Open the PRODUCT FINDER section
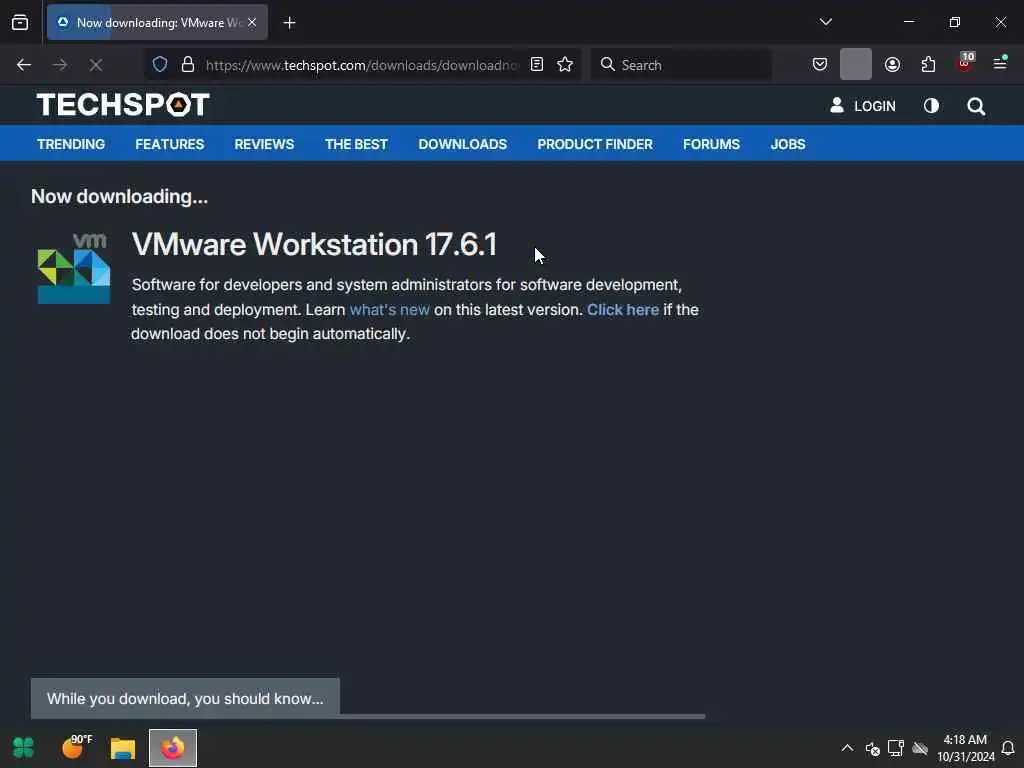Image resolution: width=1024 pixels, height=768 pixels. (x=595, y=144)
